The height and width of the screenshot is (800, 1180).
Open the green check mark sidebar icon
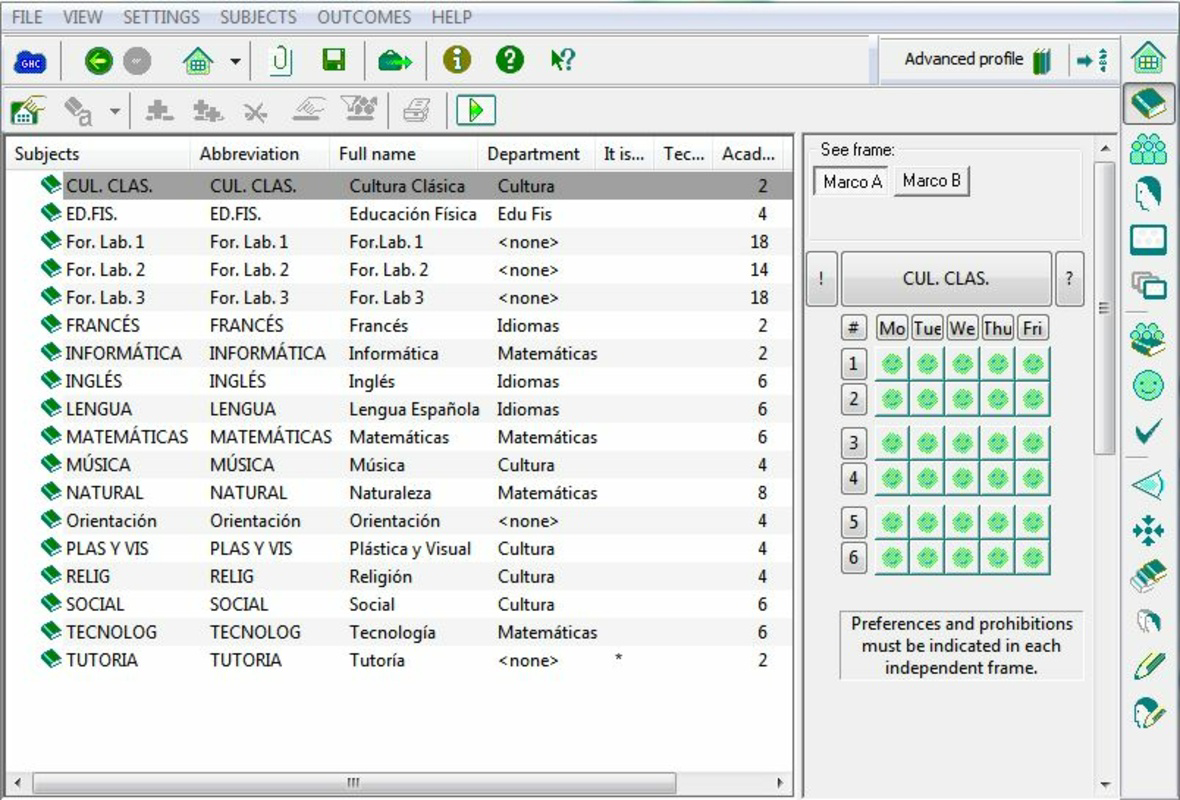pos(1148,432)
